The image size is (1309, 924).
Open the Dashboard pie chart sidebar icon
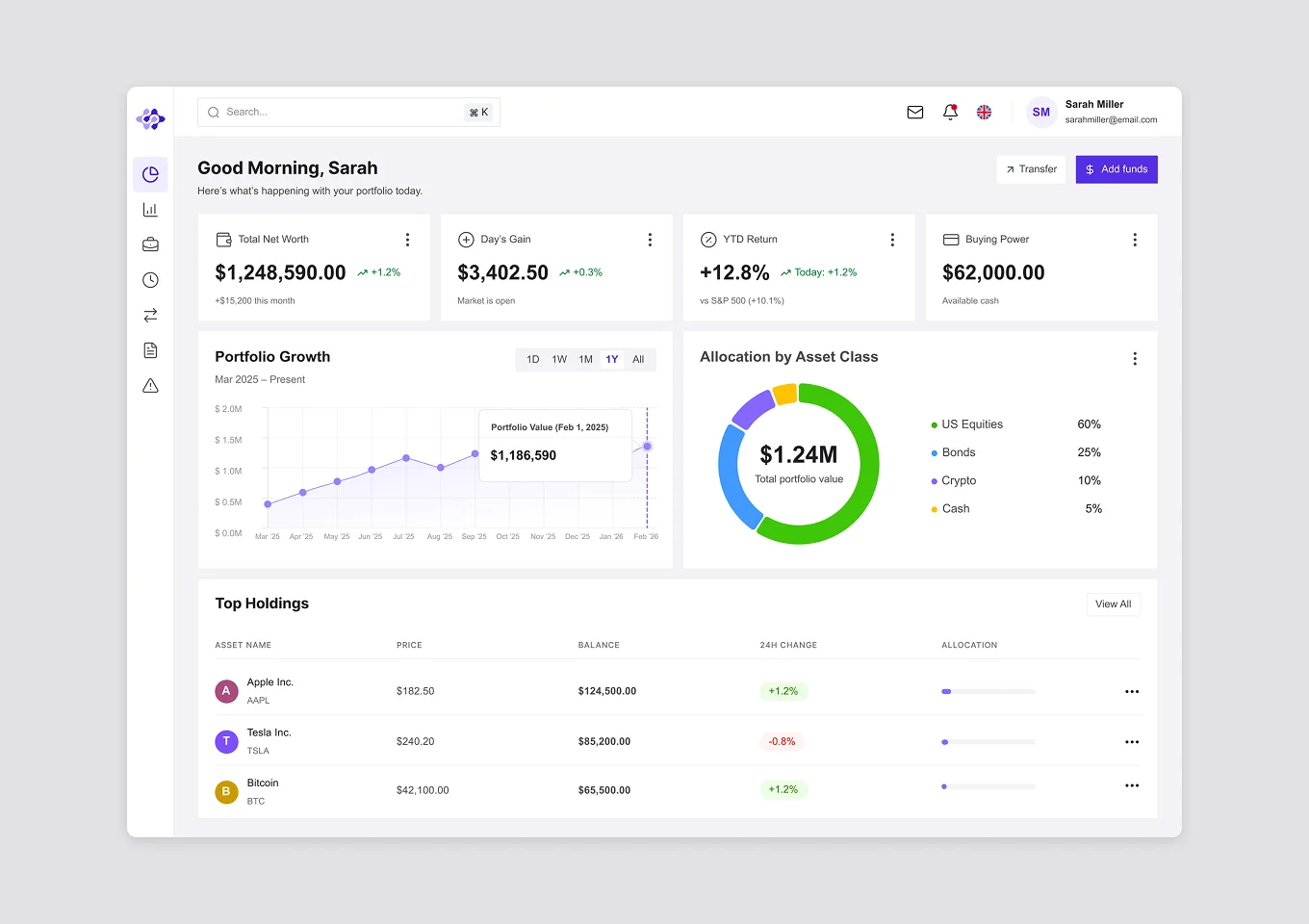click(x=150, y=174)
